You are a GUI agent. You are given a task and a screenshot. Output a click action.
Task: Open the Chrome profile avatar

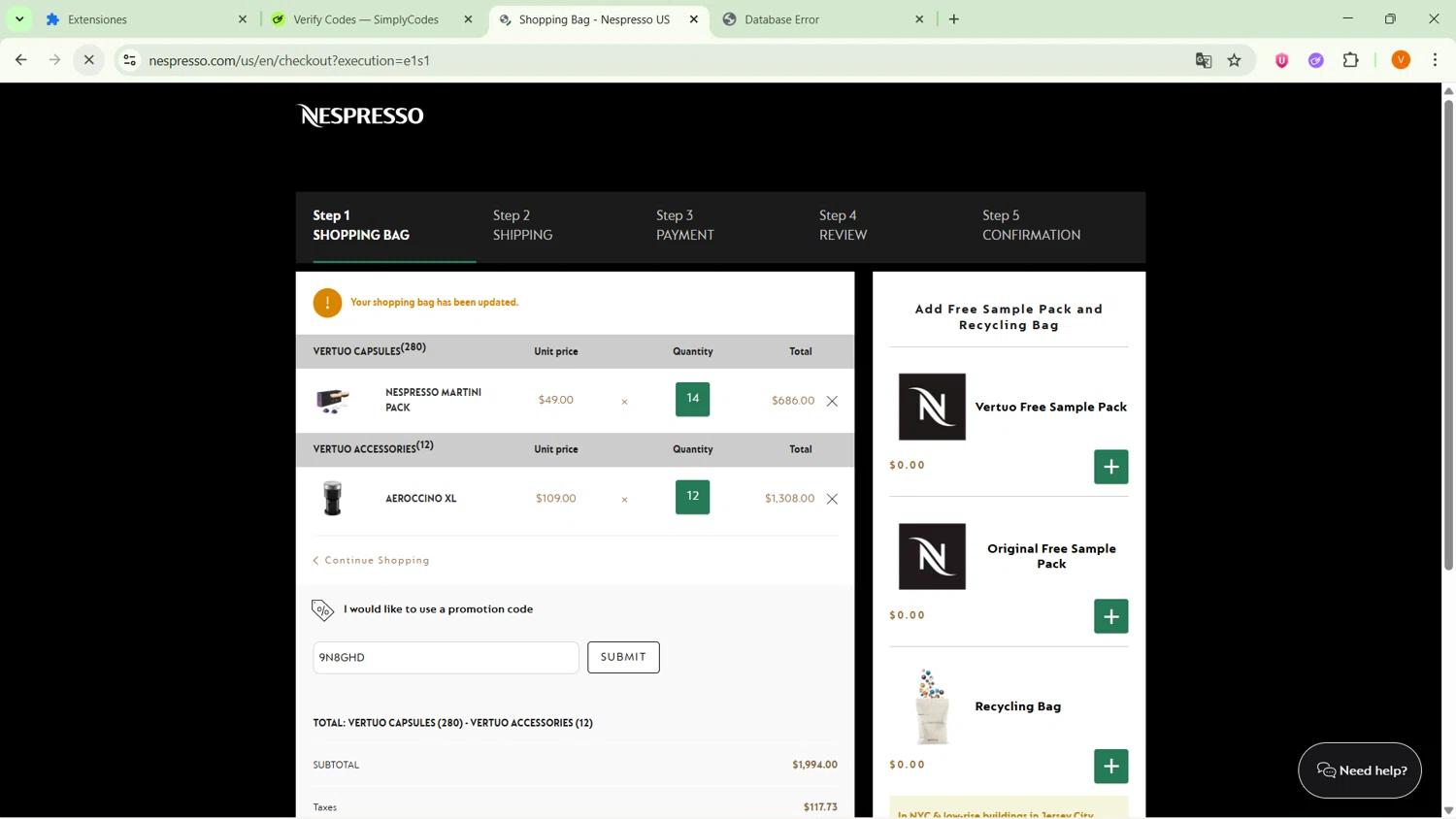pos(1401,60)
